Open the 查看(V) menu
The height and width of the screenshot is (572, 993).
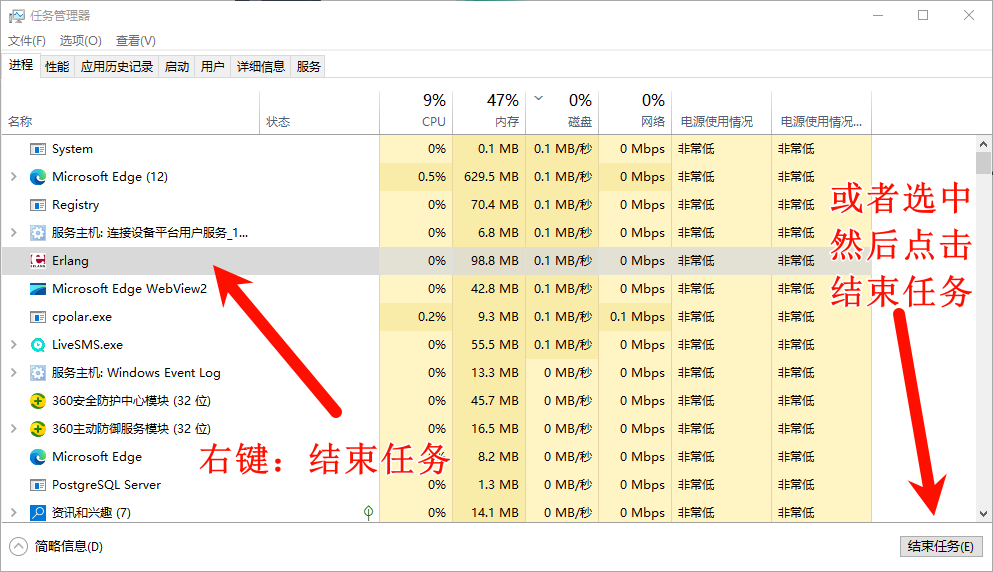(x=136, y=41)
